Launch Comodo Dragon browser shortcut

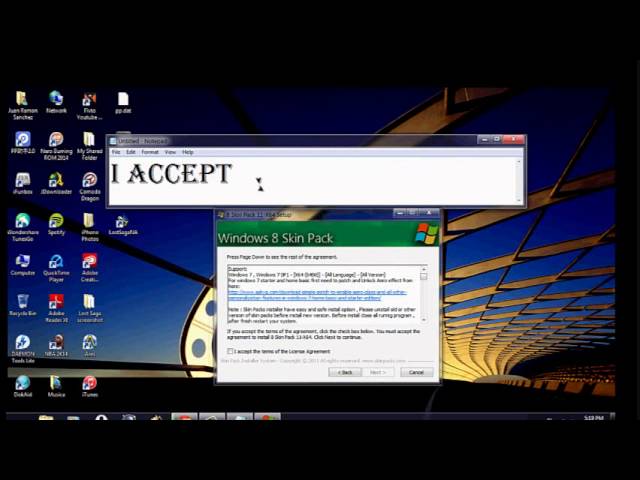(x=89, y=187)
